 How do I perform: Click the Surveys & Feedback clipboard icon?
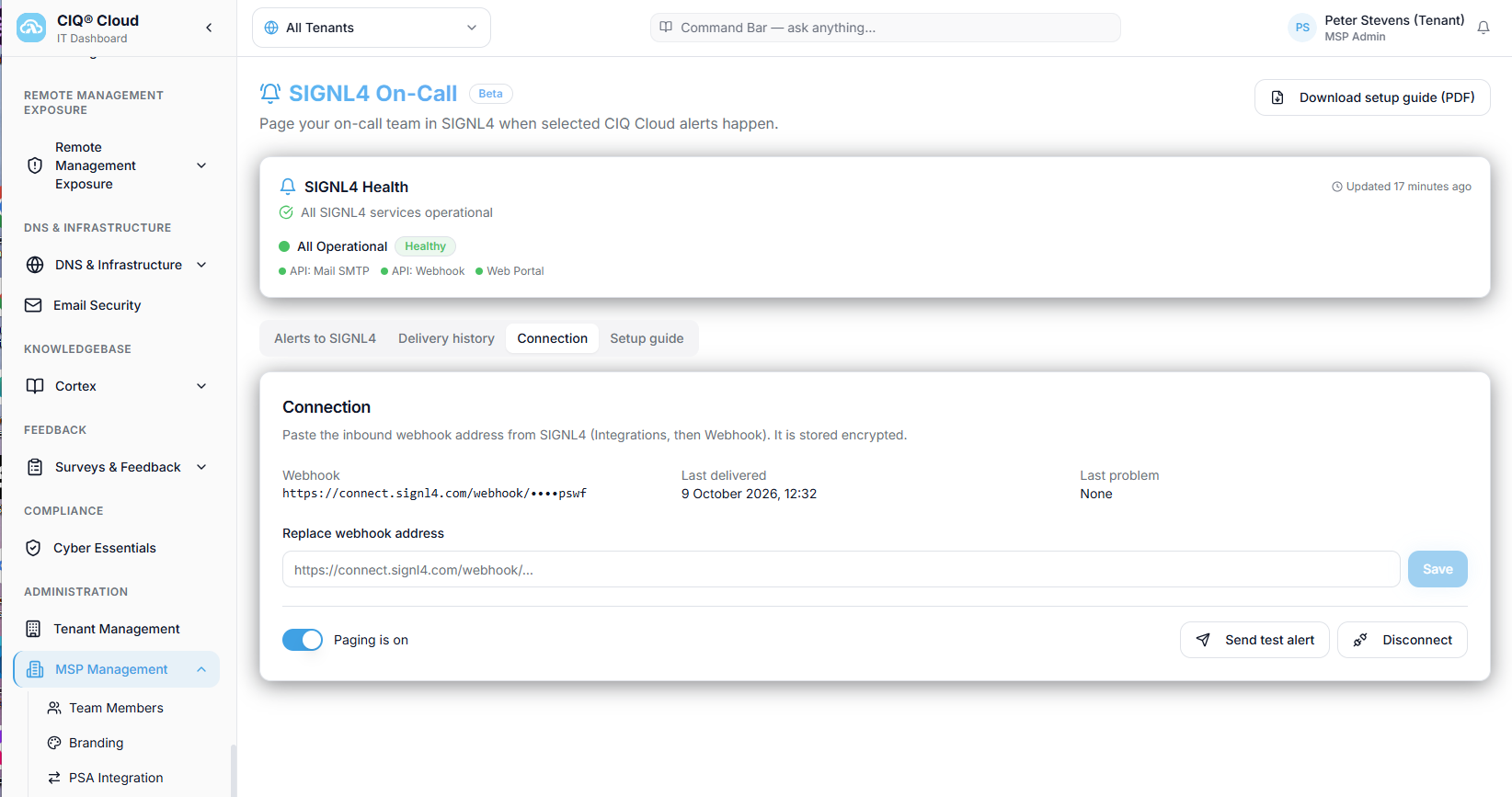tap(35, 467)
